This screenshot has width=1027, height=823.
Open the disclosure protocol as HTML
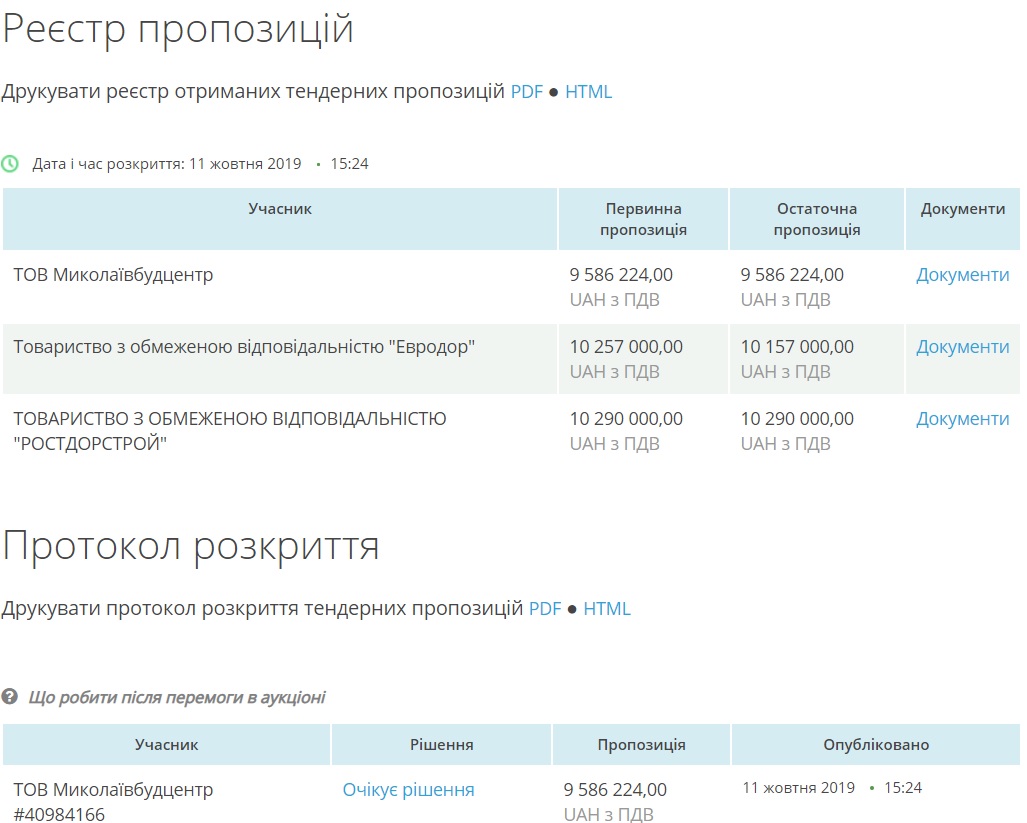607,609
